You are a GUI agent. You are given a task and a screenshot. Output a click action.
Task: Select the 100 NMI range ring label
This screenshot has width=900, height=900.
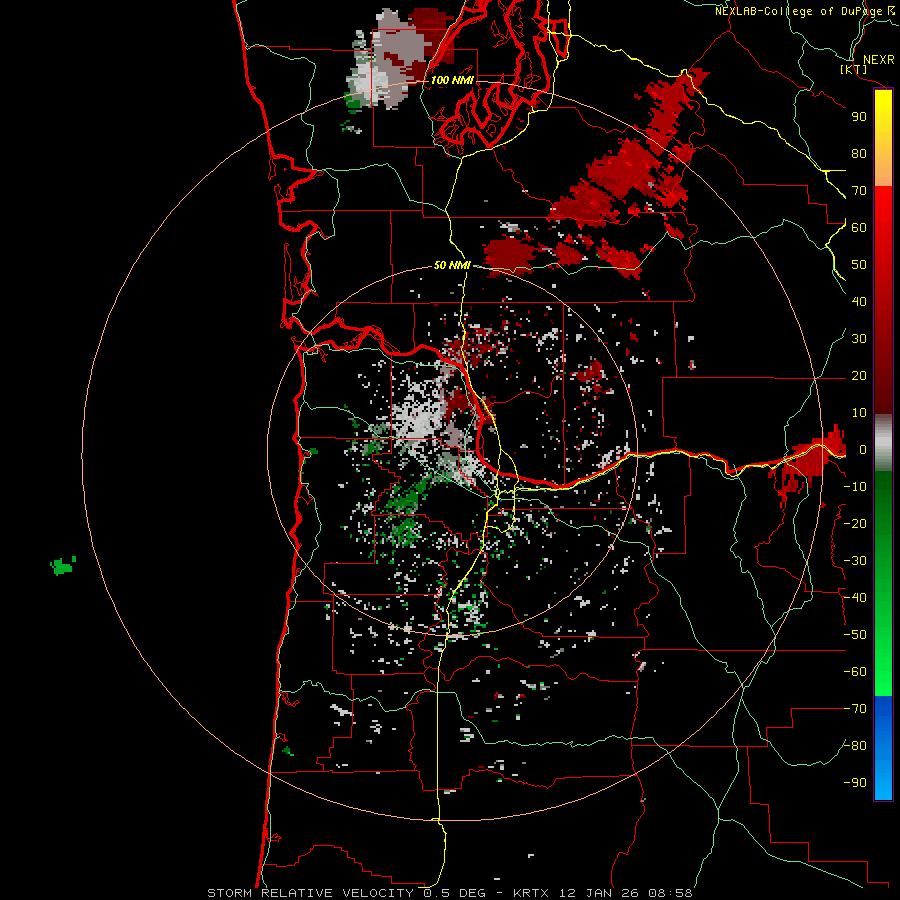click(x=452, y=80)
